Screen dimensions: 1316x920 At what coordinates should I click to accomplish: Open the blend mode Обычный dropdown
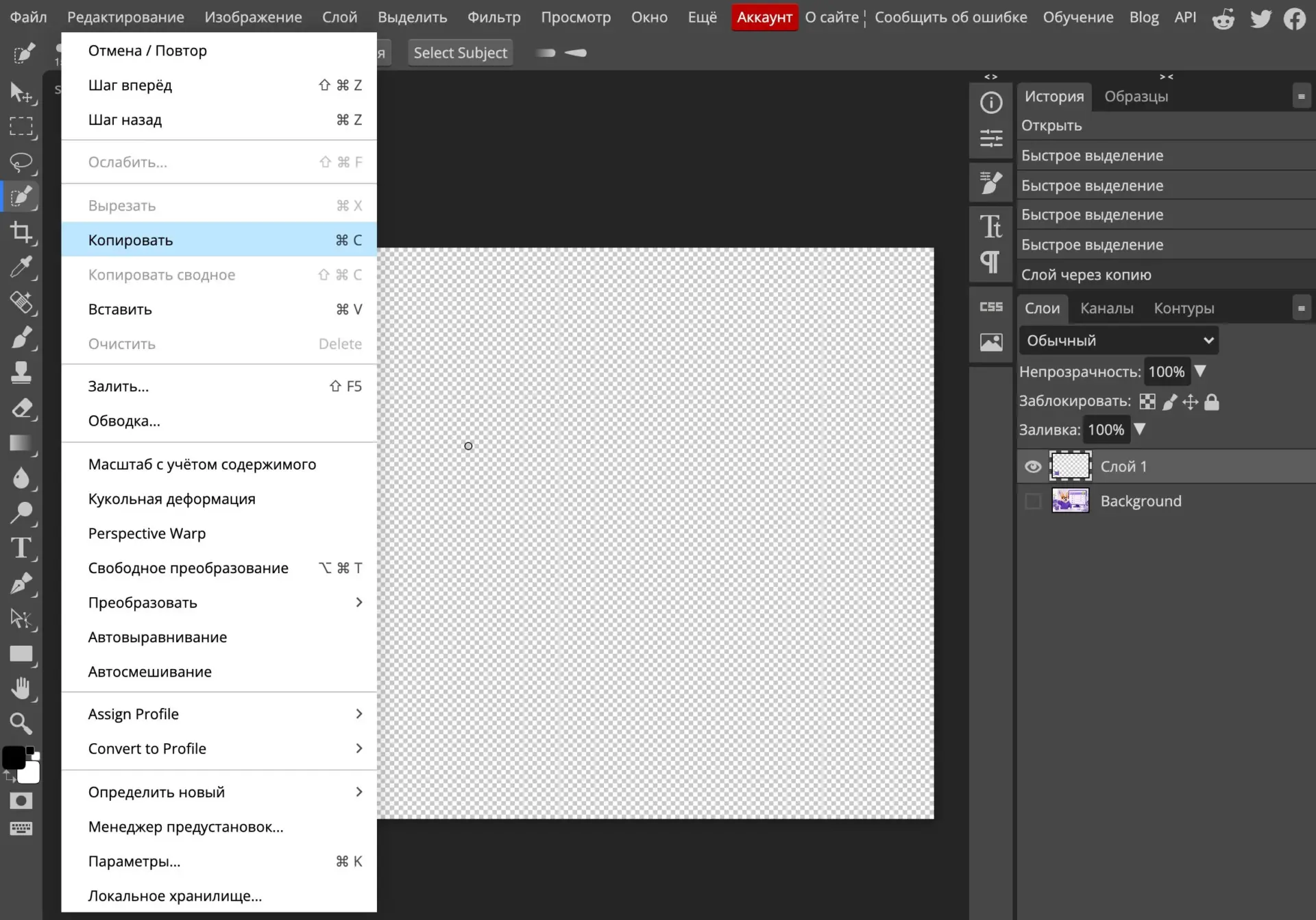click(1119, 341)
